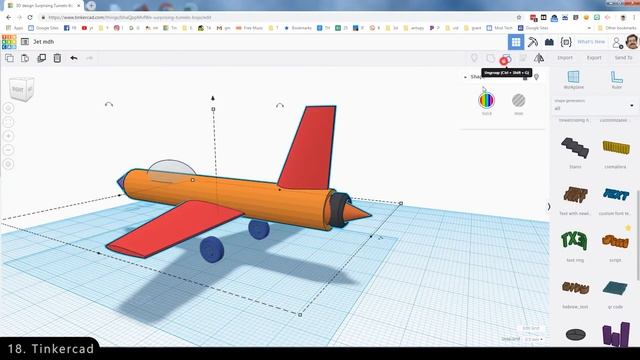640x360 pixels.
Task: Select the hebrew_text shape
Action: (575, 288)
